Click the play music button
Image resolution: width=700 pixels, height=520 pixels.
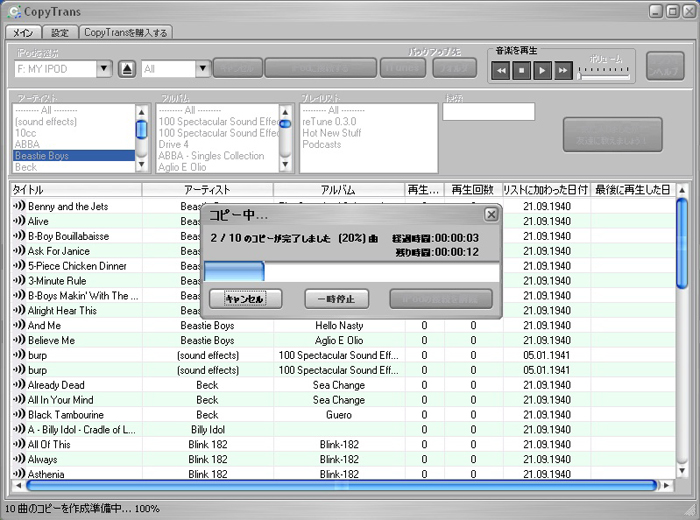tap(542, 71)
